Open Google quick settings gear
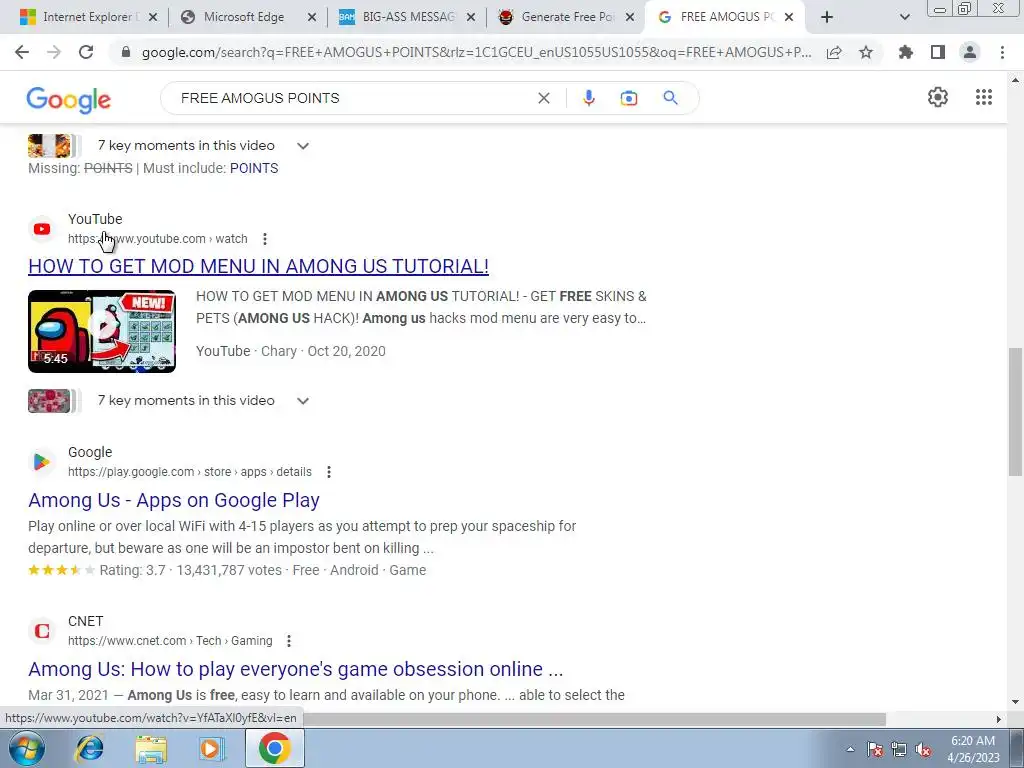This screenshot has width=1024, height=768. [x=938, y=97]
